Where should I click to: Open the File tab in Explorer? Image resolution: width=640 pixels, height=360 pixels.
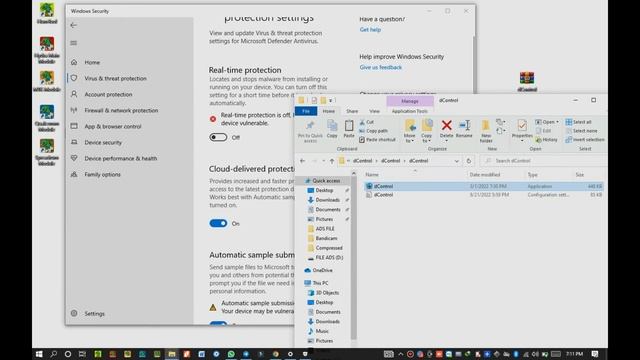[x=306, y=111]
